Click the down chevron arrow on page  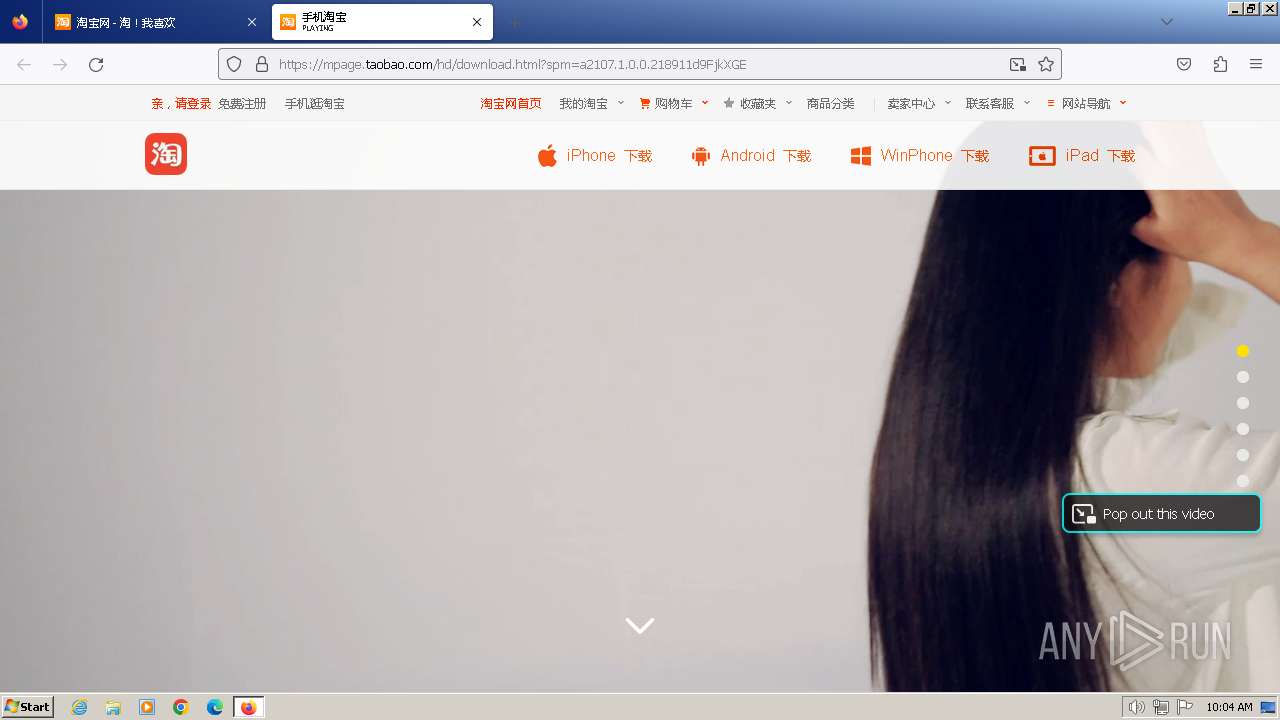tap(640, 625)
